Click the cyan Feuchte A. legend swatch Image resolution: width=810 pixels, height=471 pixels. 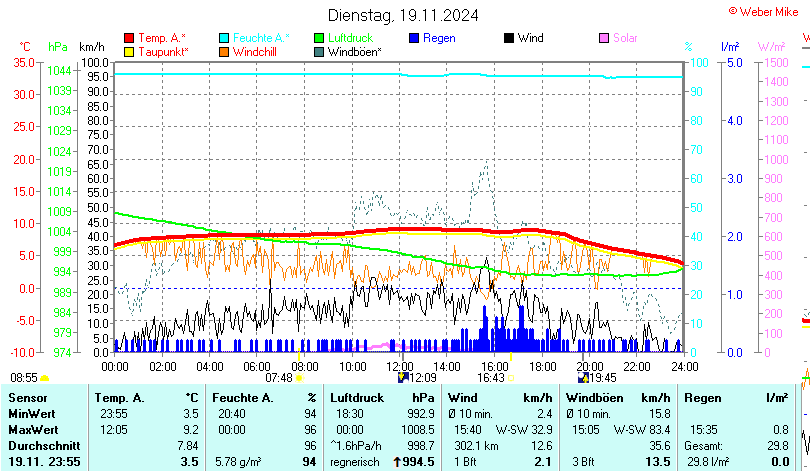pos(225,38)
